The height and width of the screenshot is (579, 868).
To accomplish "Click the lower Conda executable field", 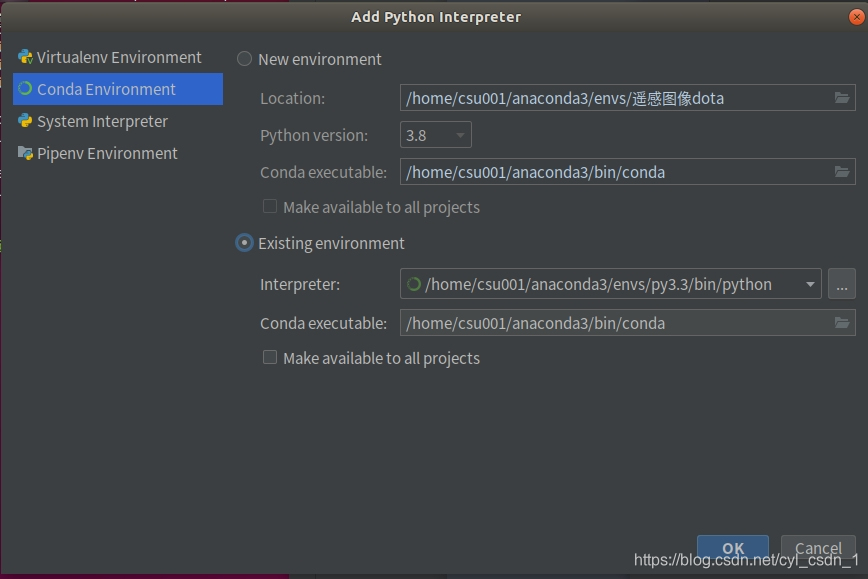I will (x=628, y=323).
